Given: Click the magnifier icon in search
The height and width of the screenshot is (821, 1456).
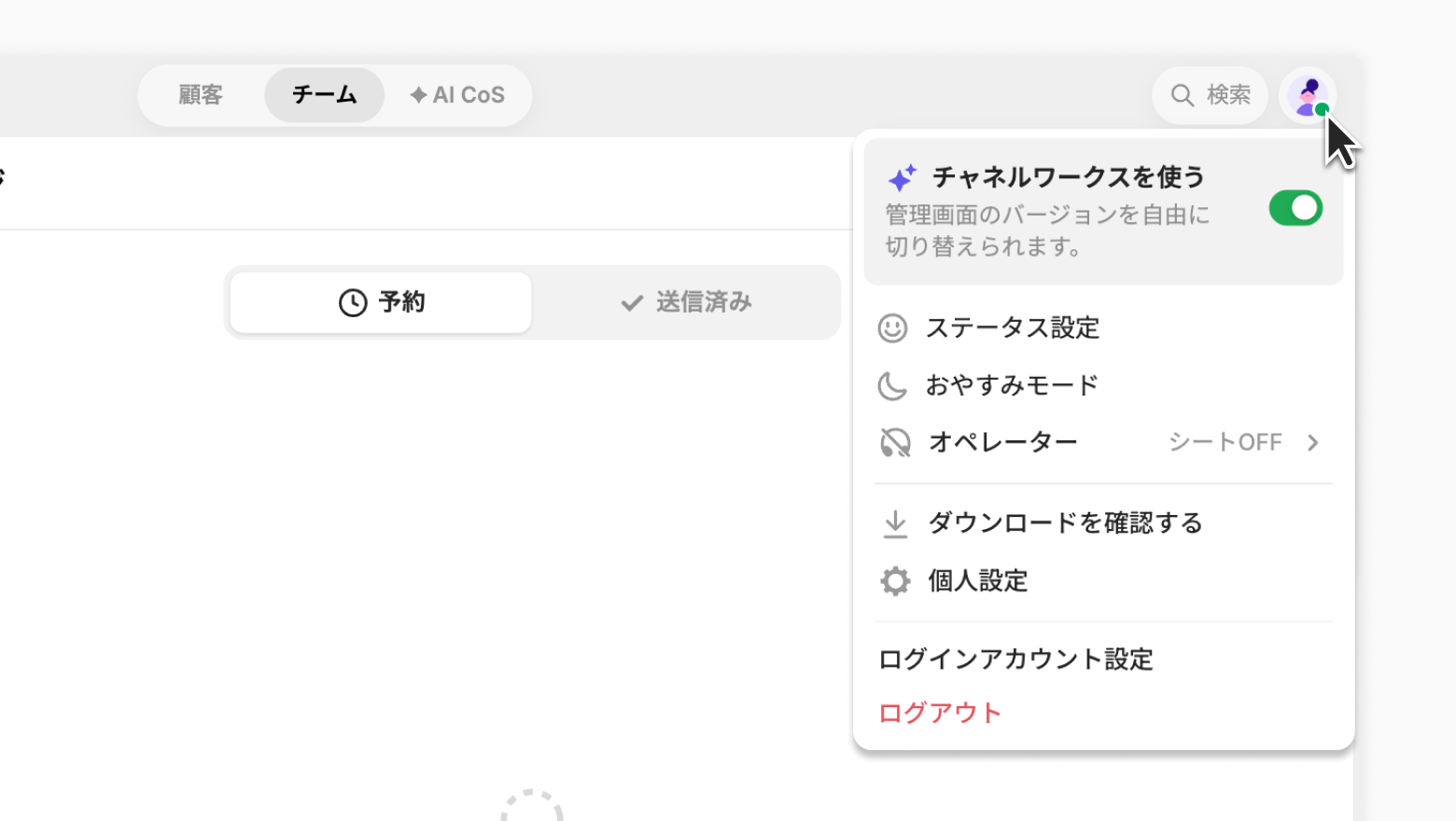Looking at the screenshot, I should (1183, 95).
